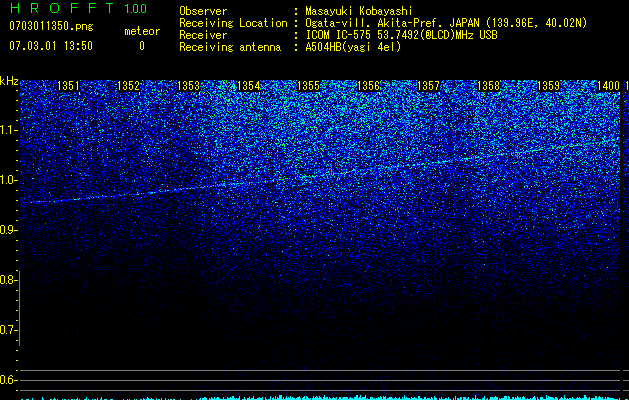Click the 1357 time marker

(428, 86)
